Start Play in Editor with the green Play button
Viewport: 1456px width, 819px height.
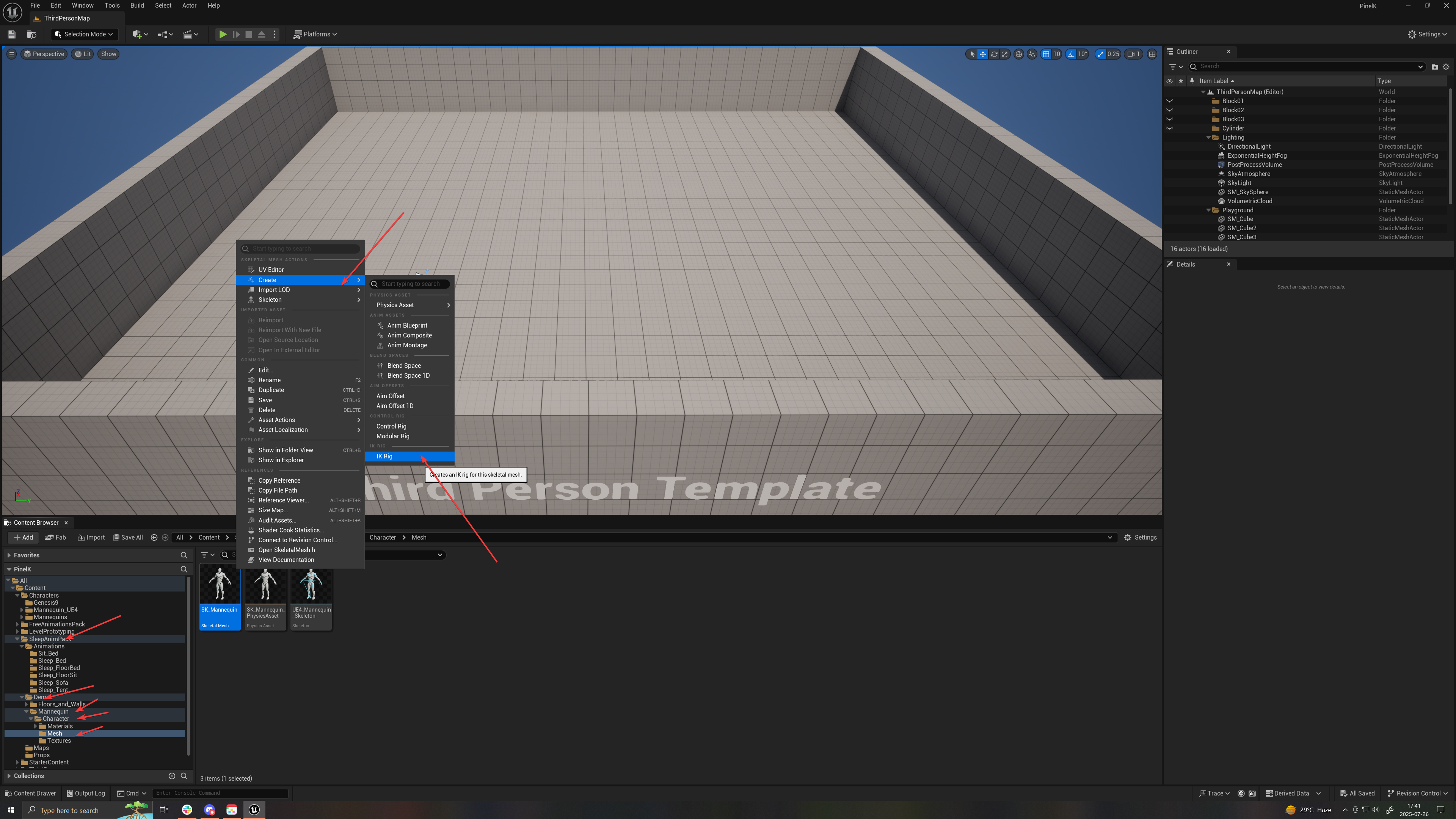pos(223,35)
